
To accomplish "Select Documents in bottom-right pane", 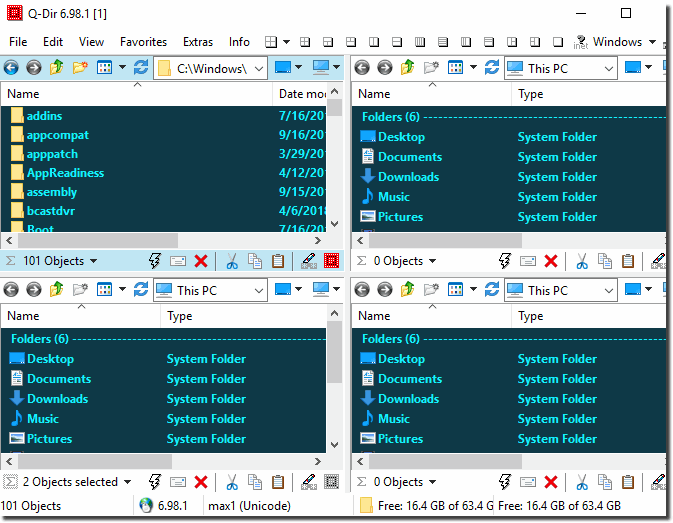I will tap(410, 379).
